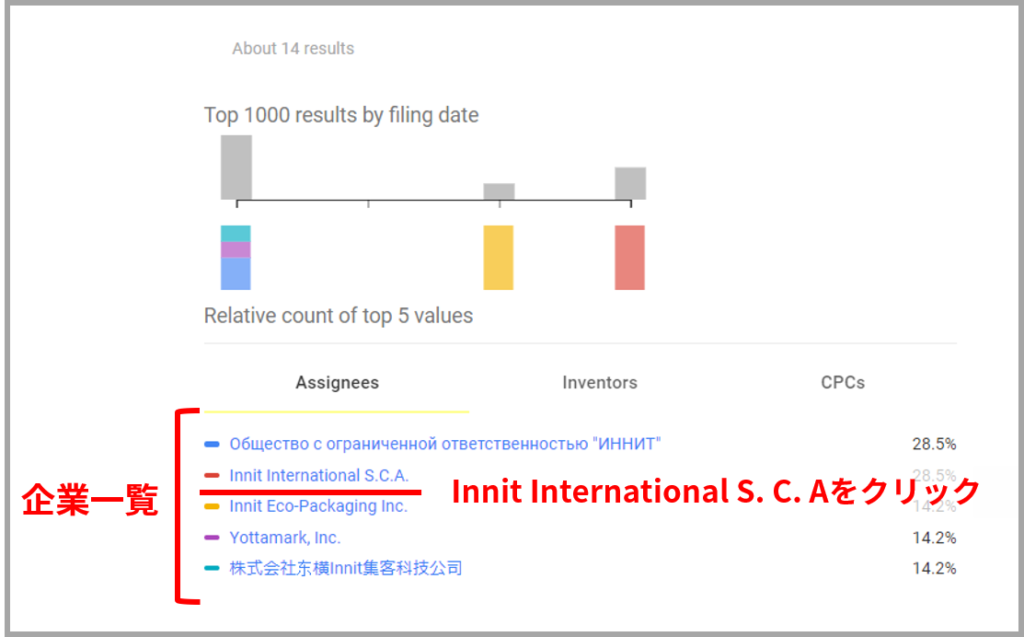Click the blue legend marker beside ИННИТ

click(212, 444)
